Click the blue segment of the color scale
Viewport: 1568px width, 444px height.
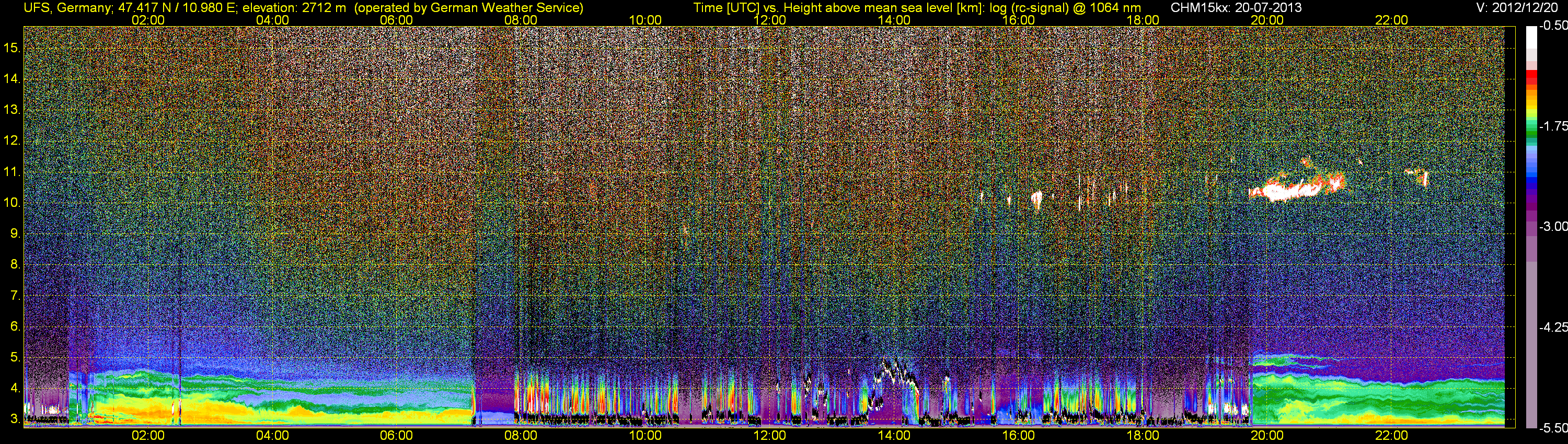coord(1531,181)
